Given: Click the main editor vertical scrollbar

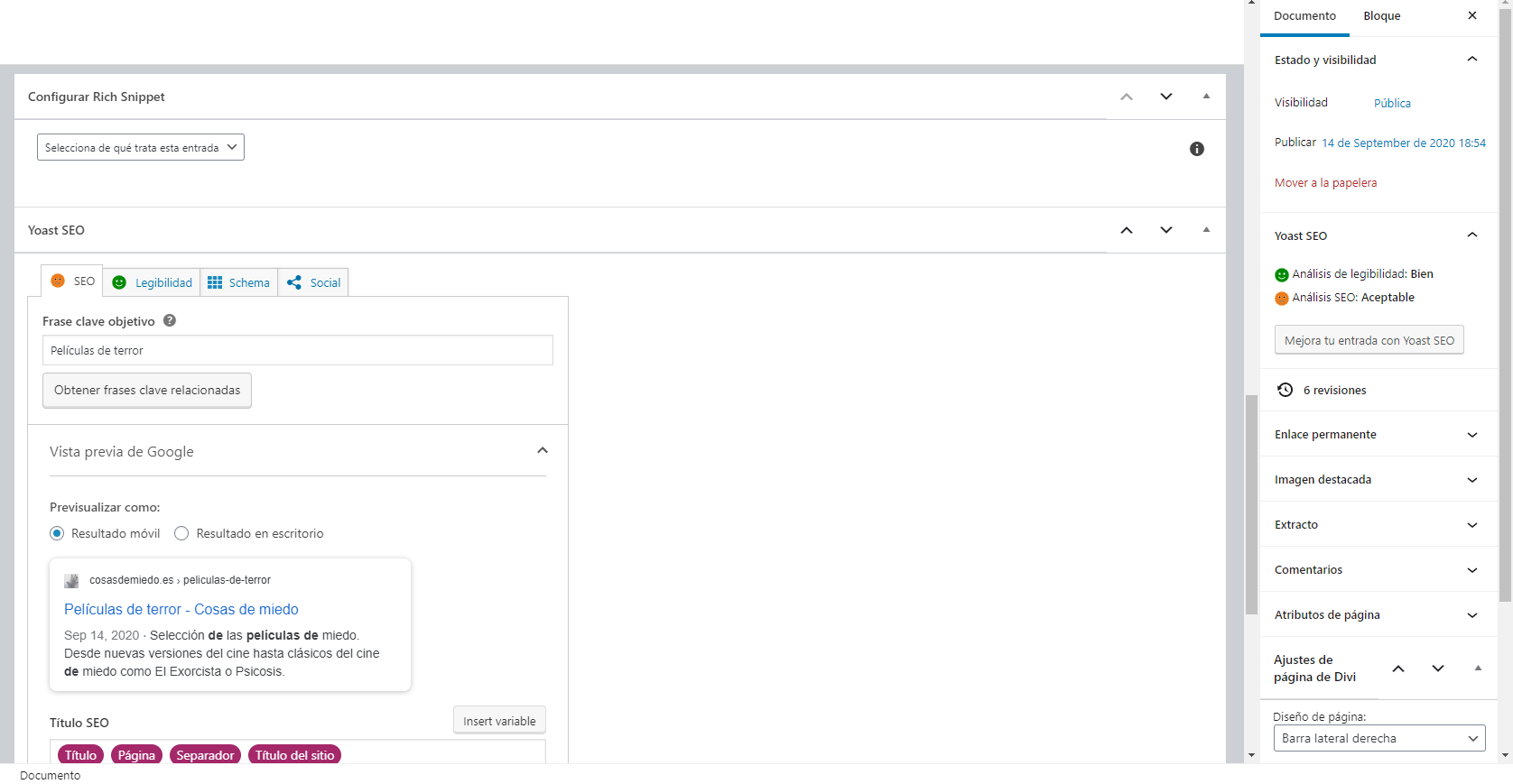Looking at the screenshot, I should pos(1251,505).
